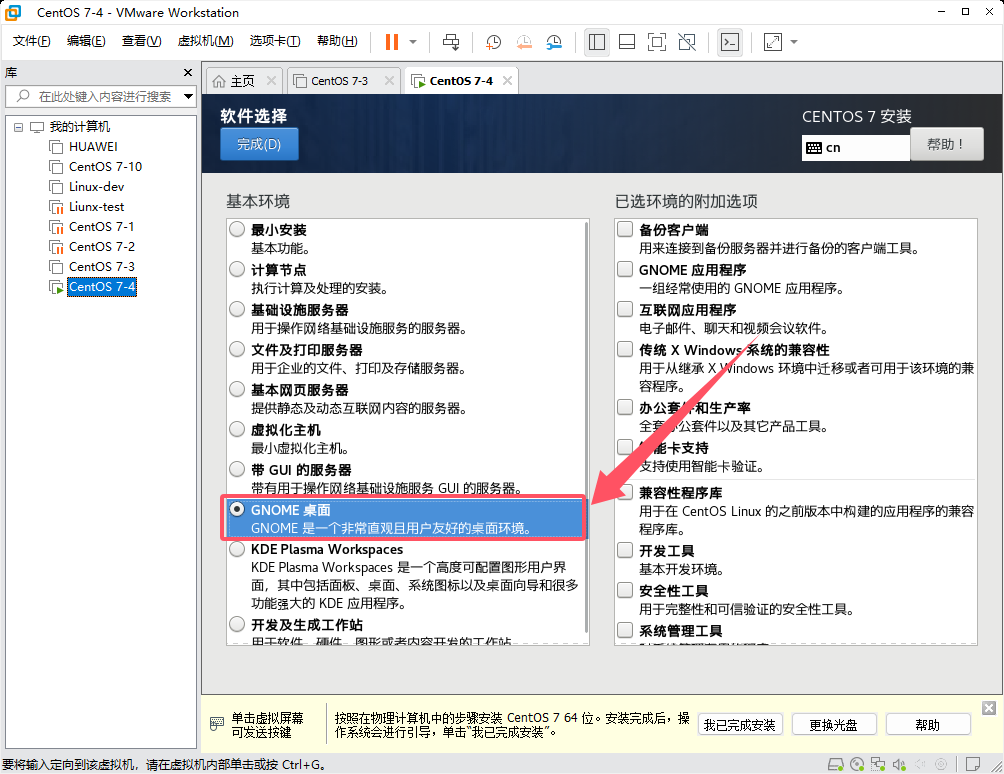1004x774 pixels.
Task: Select CentOS 7-10 in the library
Action: pos(105,166)
